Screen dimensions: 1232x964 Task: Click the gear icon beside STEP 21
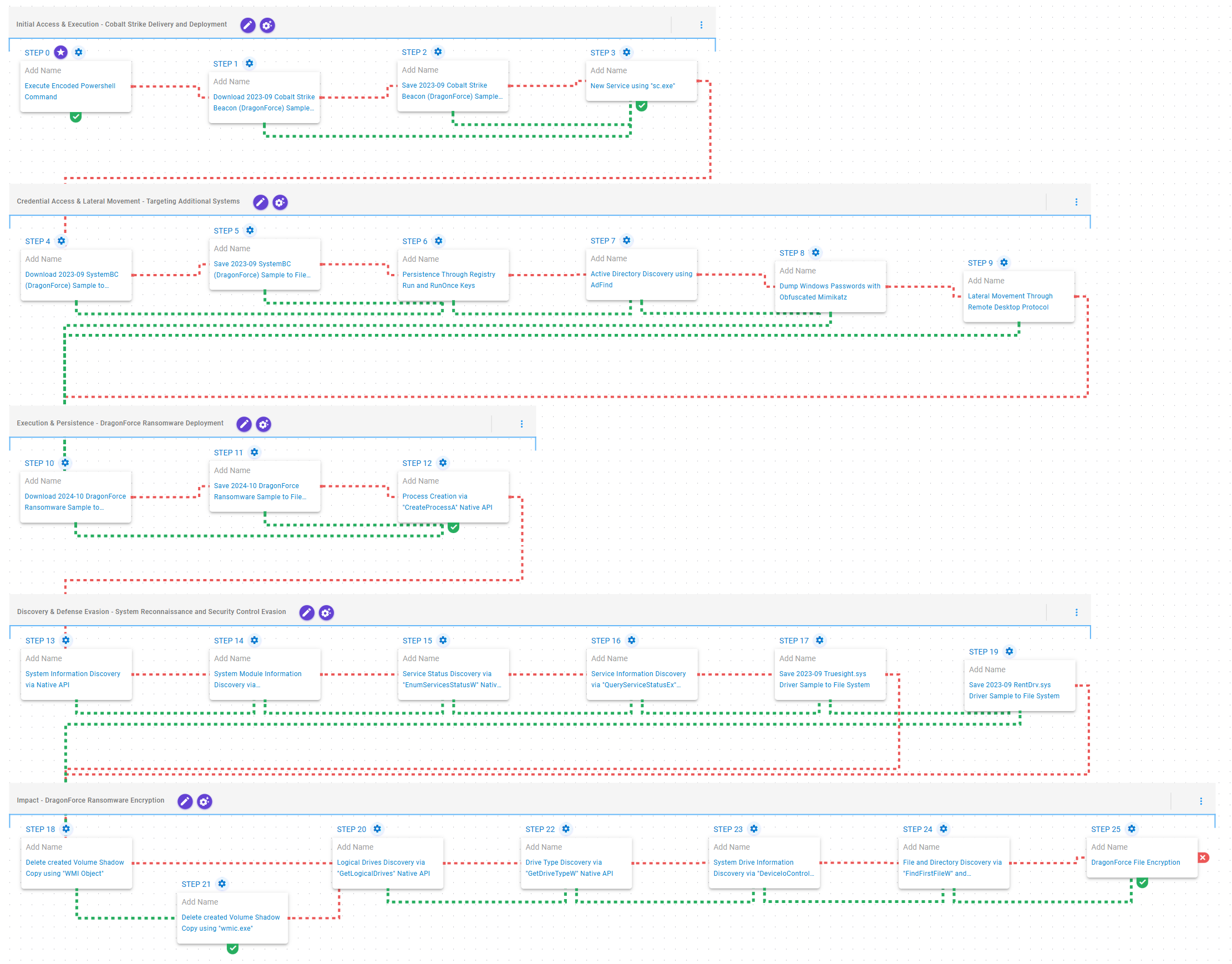click(222, 883)
